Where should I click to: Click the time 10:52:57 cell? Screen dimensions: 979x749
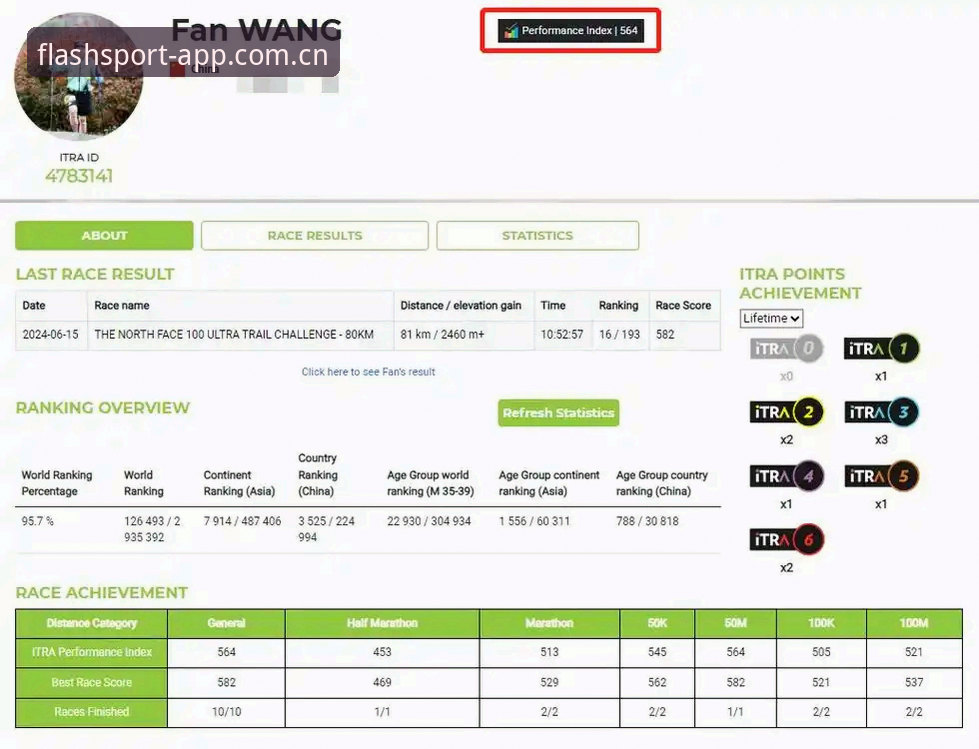point(562,335)
